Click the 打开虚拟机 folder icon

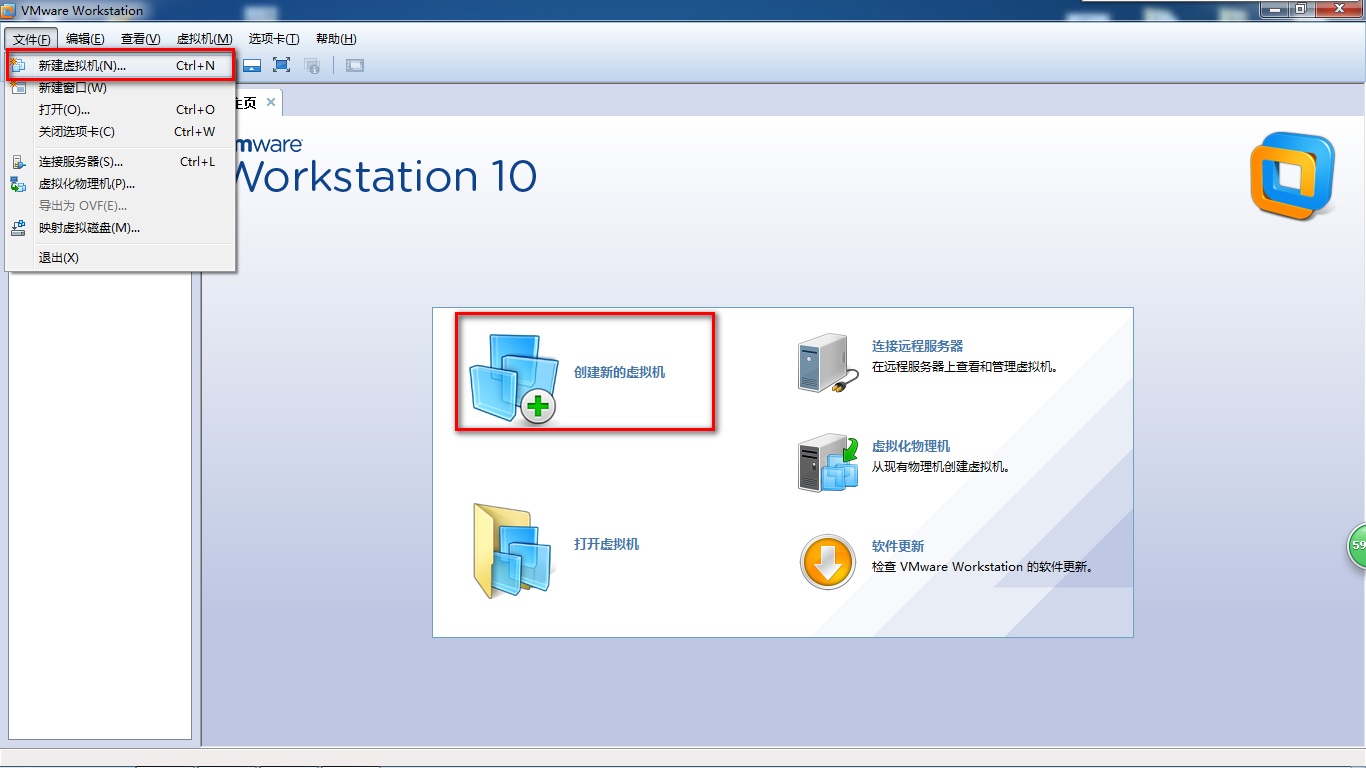point(513,550)
